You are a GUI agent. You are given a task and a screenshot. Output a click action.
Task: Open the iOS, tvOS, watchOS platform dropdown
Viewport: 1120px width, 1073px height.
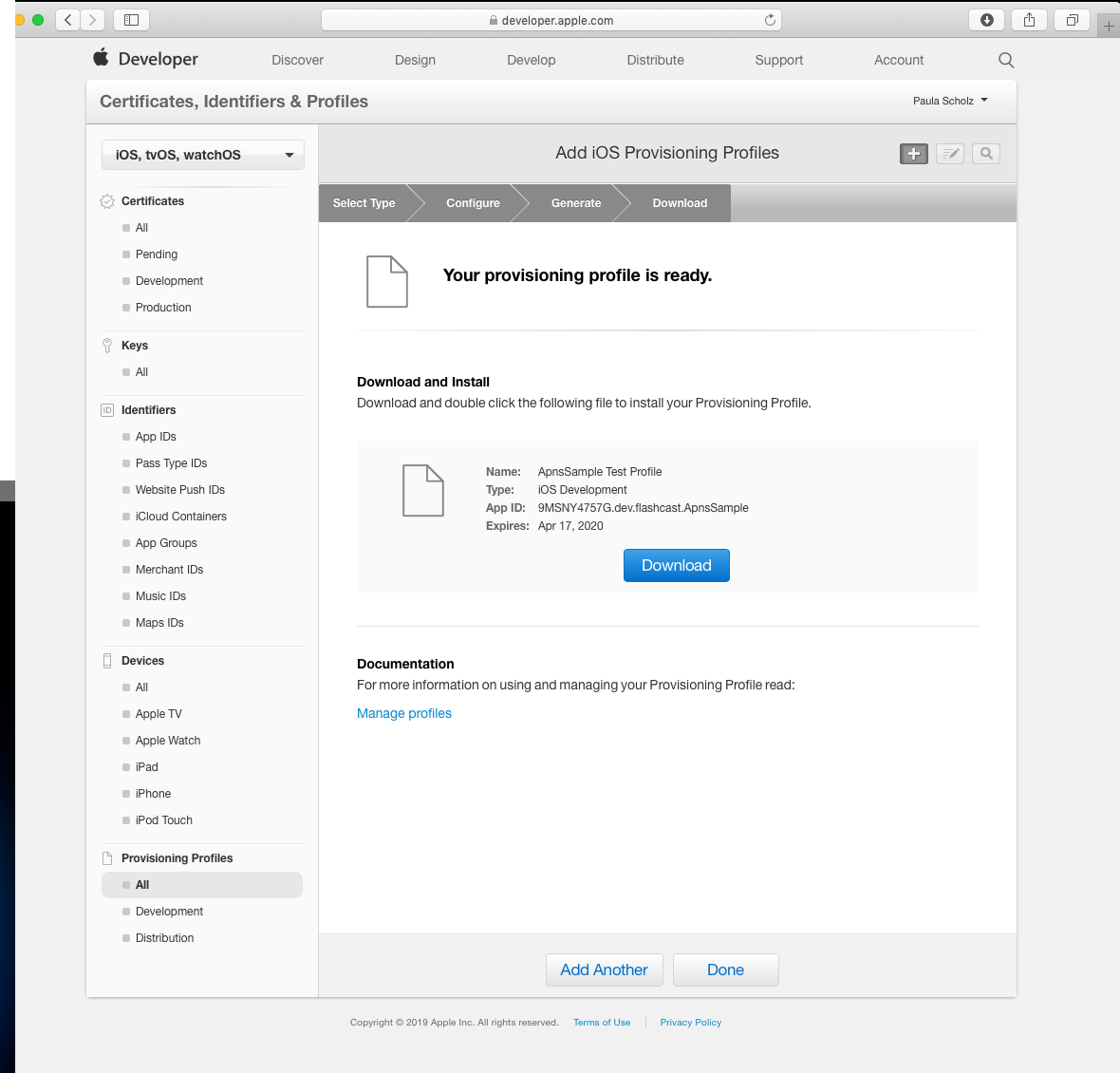tap(203, 155)
